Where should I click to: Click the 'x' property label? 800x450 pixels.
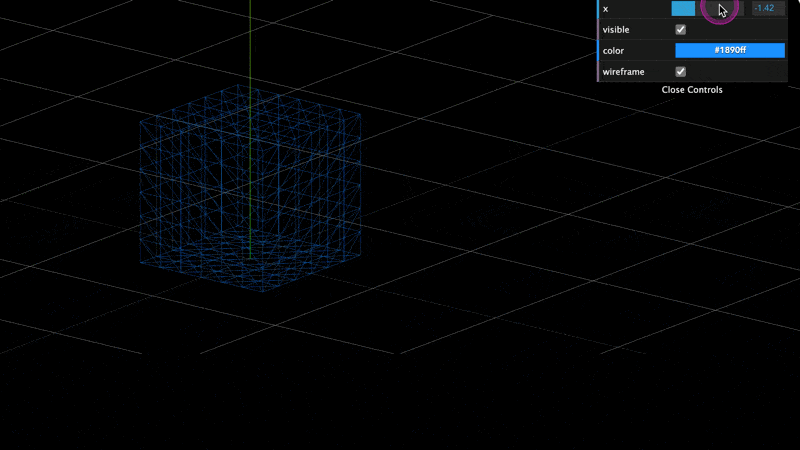coord(606,9)
